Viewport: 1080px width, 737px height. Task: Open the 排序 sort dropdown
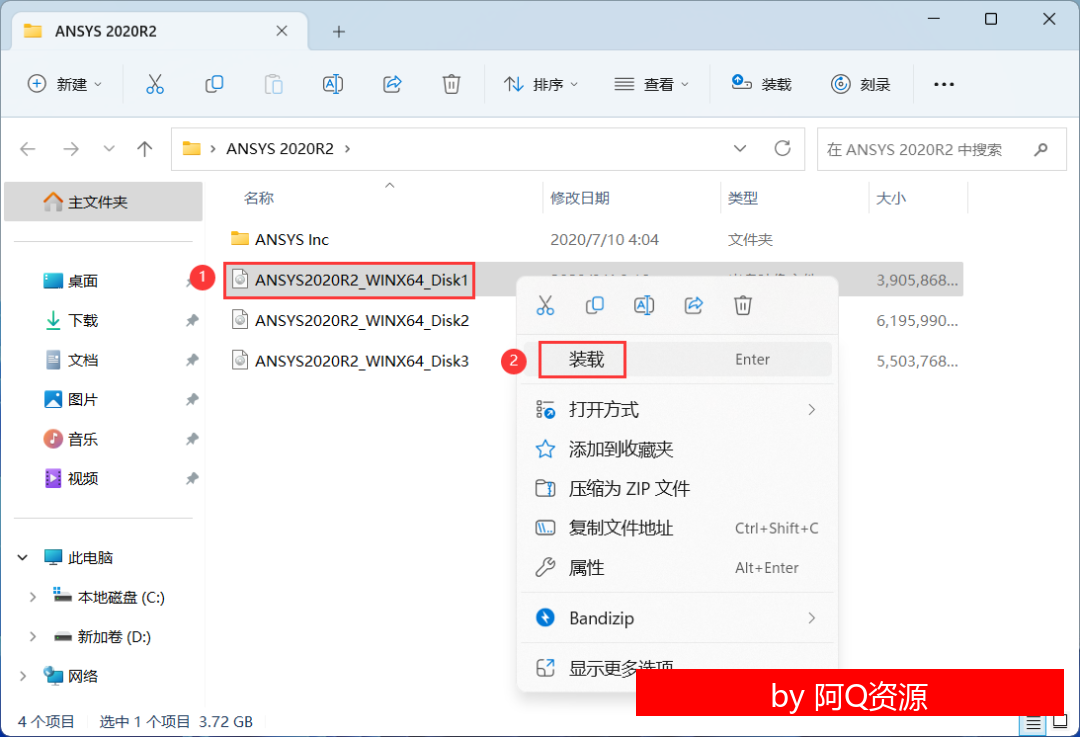click(541, 84)
